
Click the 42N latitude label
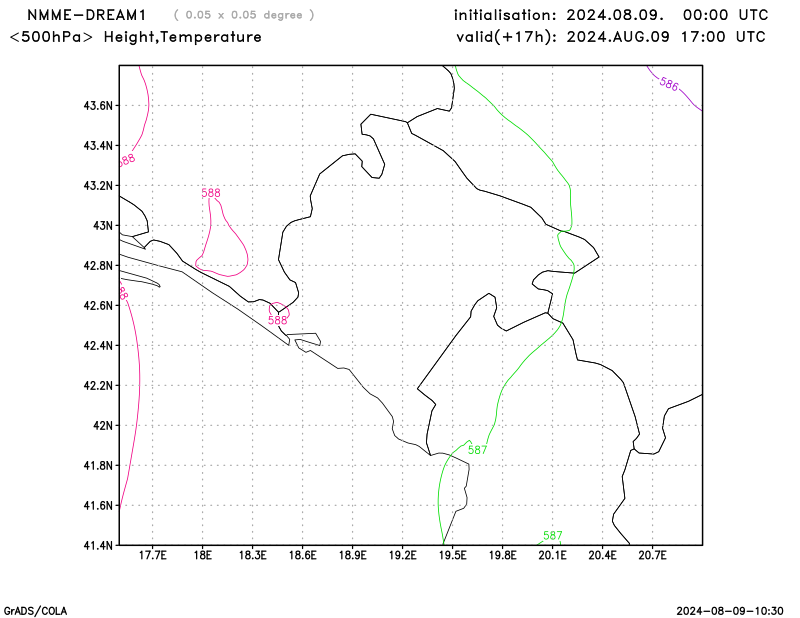click(x=103, y=425)
